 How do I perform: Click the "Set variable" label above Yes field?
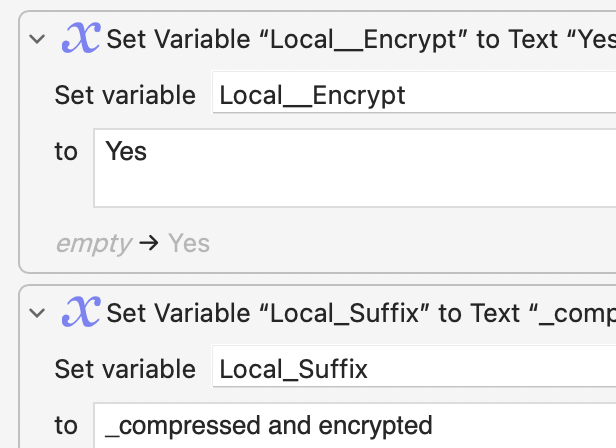[125, 95]
